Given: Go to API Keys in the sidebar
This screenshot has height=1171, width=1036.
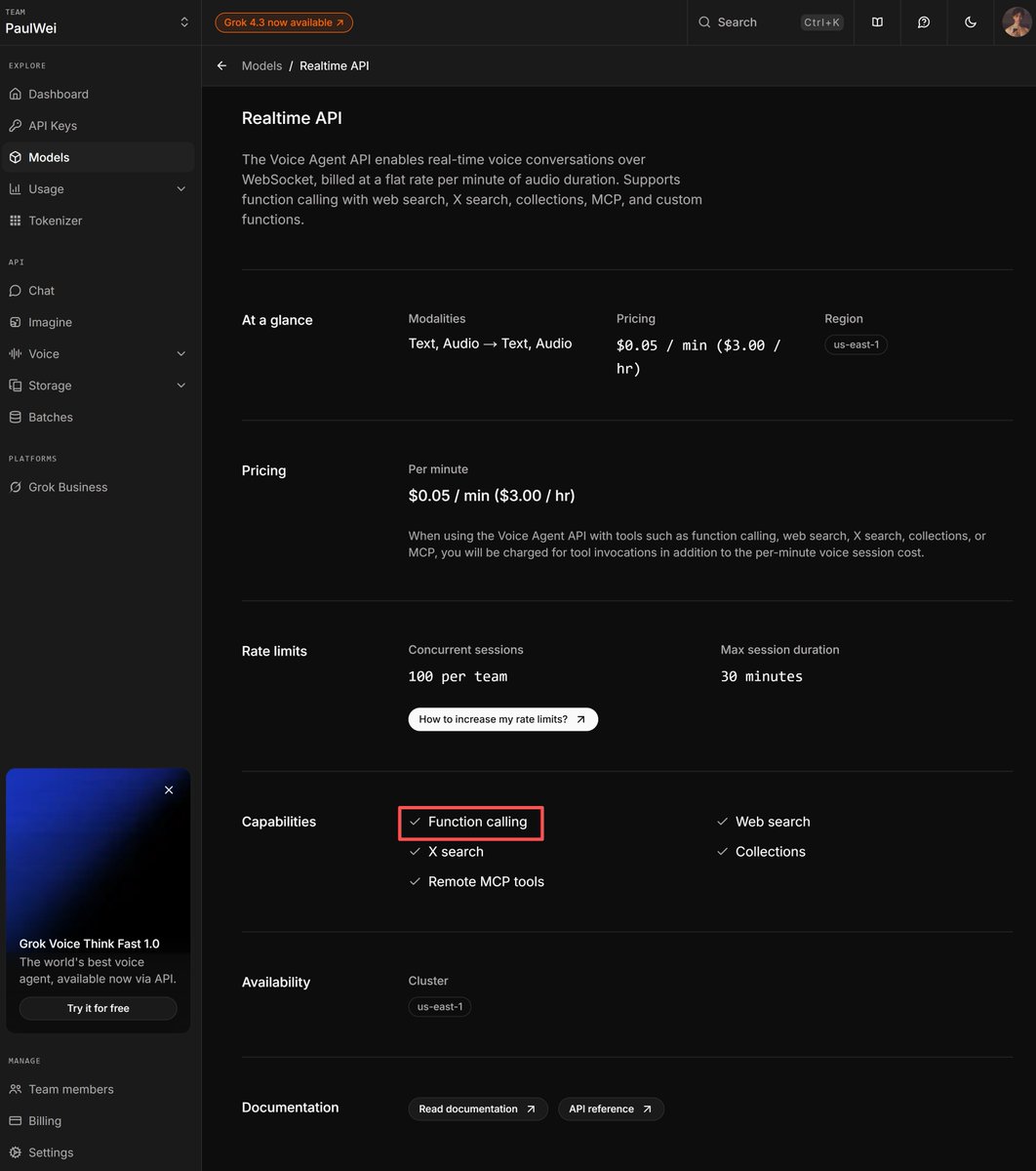Looking at the screenshot, I should tap(98, 126).
